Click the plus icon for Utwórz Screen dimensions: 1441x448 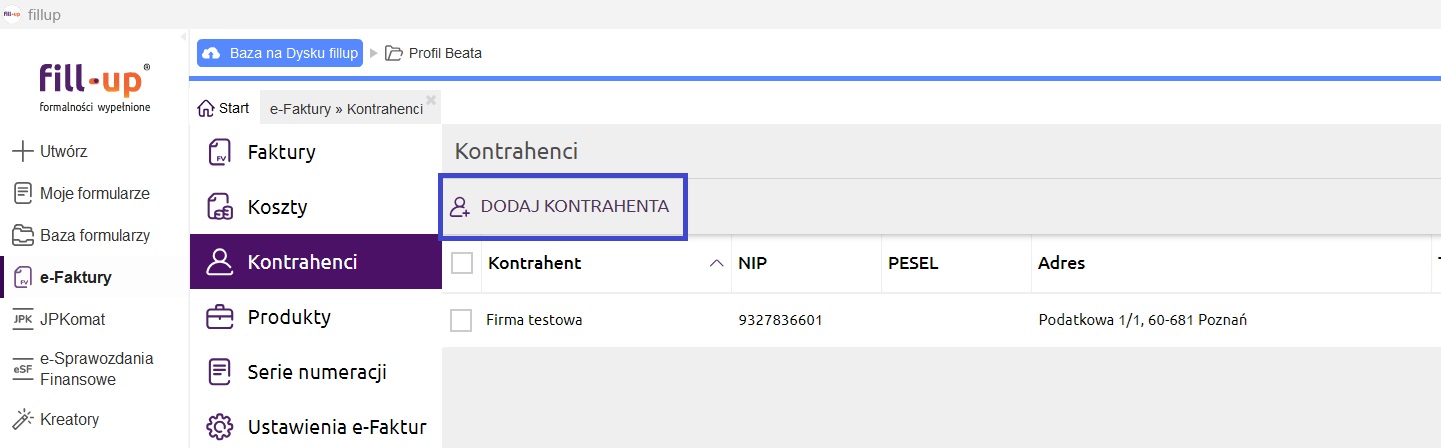pos(22,152)
